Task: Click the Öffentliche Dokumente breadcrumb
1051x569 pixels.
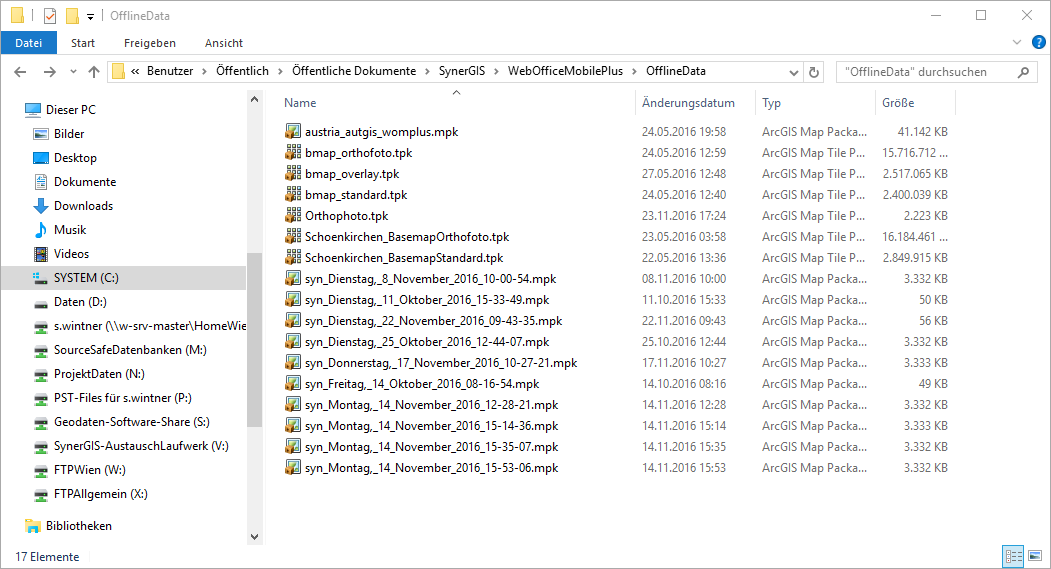Action: click(353, 72)
